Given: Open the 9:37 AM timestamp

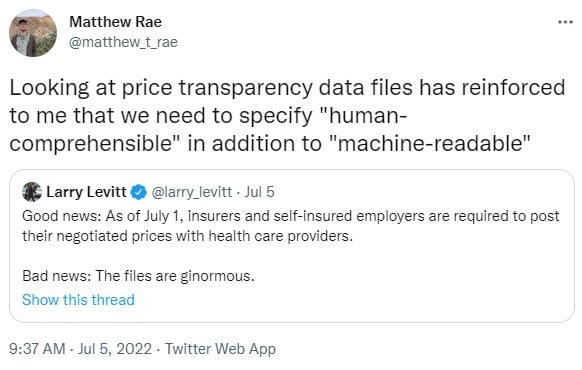Looking at the screenshot, I should [x=37, y=349].
